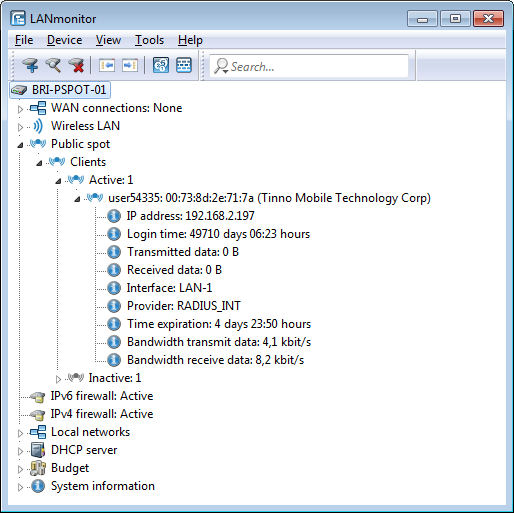The height and width of the screenshot is (513, 514).
Task: Expand the DHCP server node
Action: pos(20,451)
